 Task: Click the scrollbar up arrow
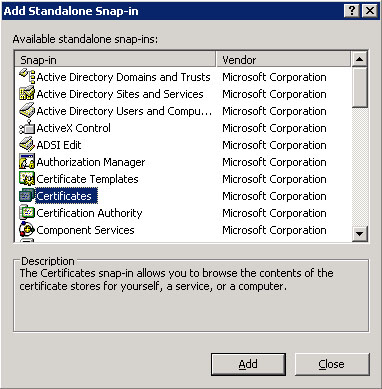(359, 59)
